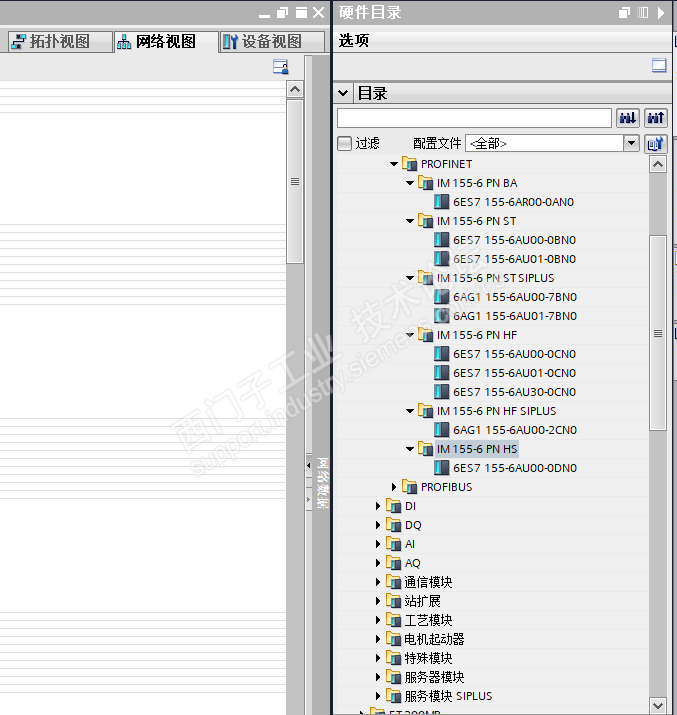Screen dimensions: 677x715
Task: Maximize the editor window icon
Action: click(x=301, y=12)
